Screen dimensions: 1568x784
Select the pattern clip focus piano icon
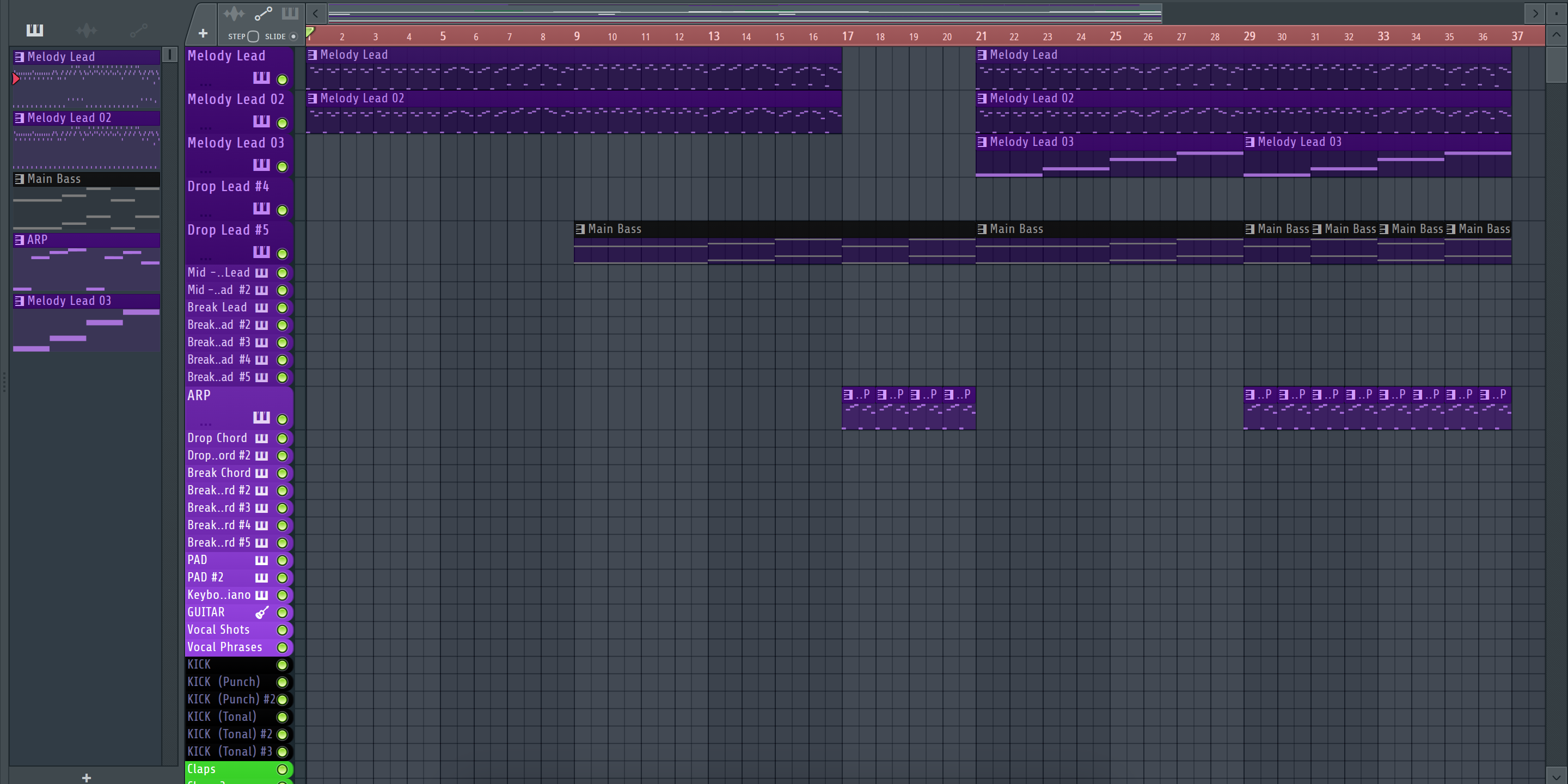click(290, 14)
